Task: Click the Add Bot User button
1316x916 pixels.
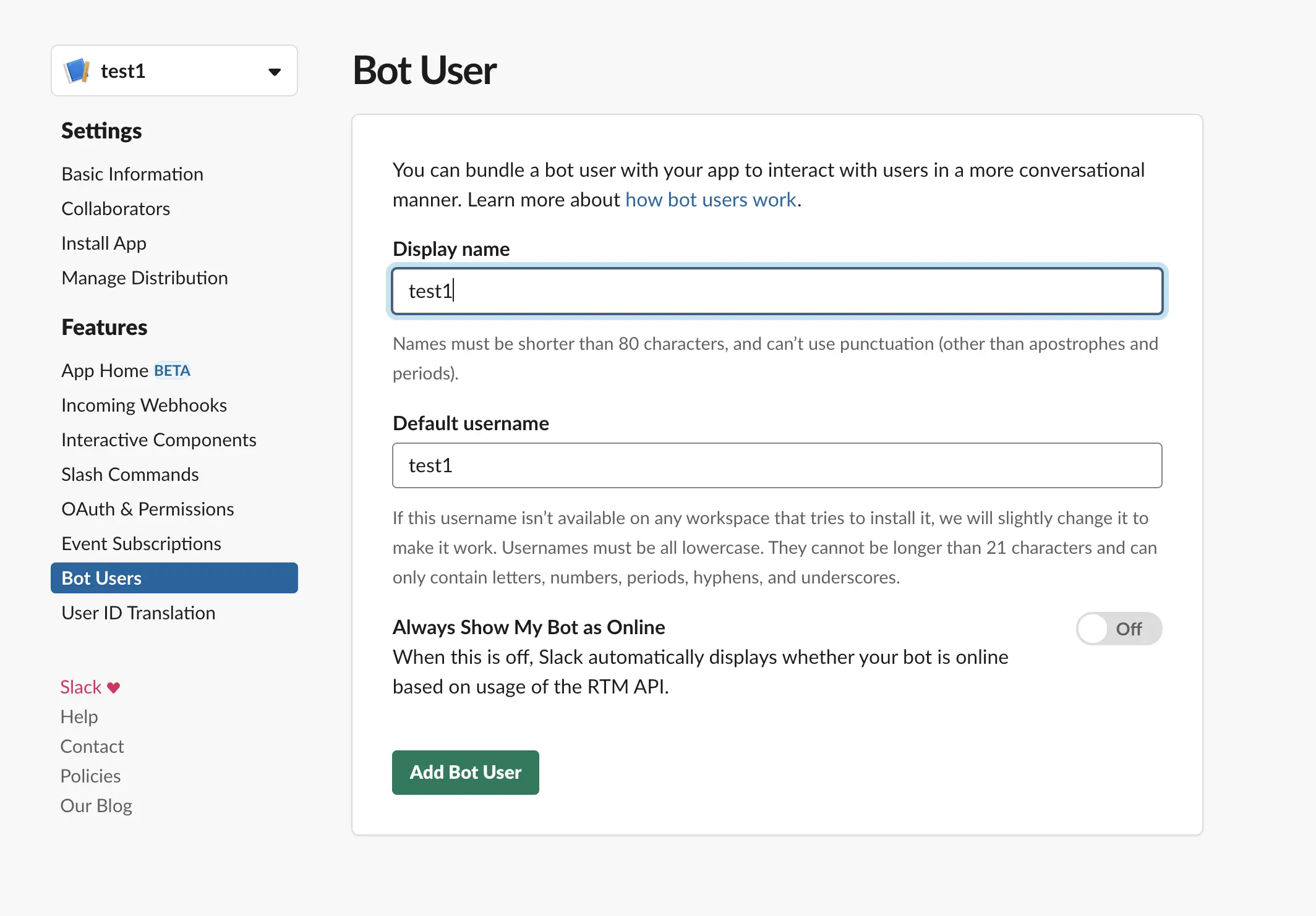Action: [465, 772]
